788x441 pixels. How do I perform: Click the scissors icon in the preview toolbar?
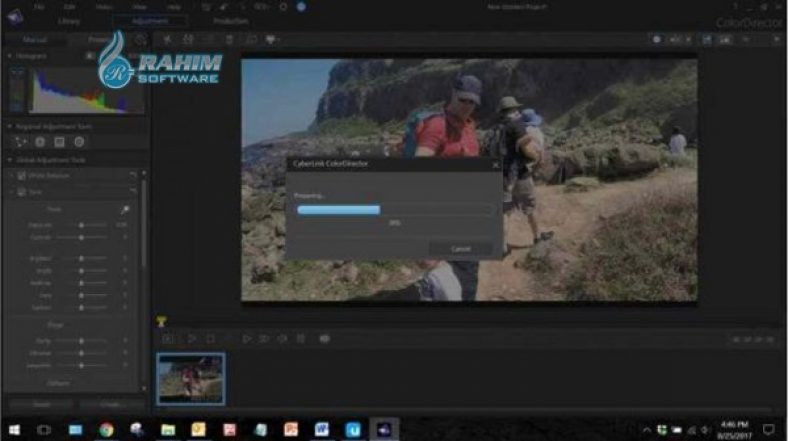pyautogui.click(x=167, y=39)
